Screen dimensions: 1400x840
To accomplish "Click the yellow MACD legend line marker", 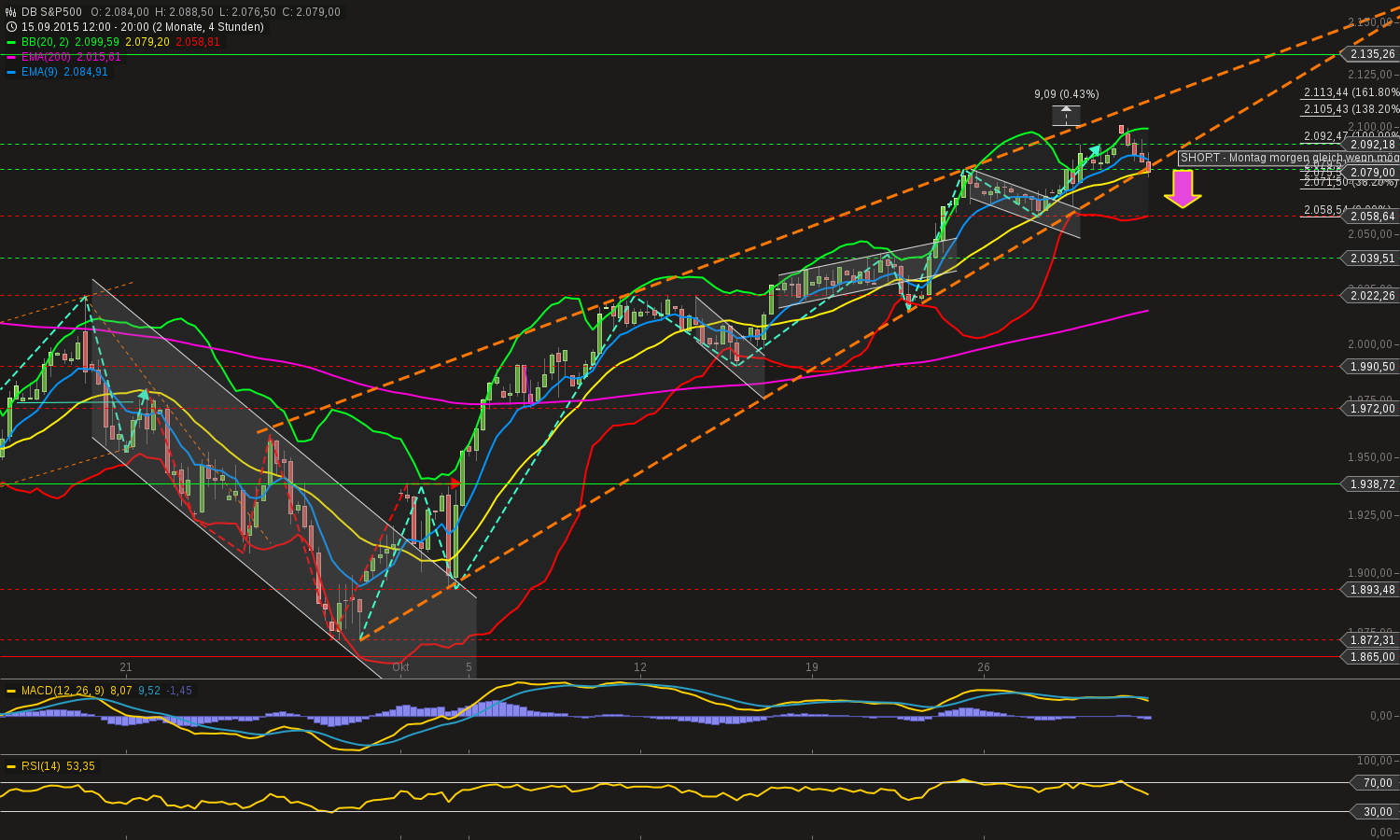I will 11,692.
